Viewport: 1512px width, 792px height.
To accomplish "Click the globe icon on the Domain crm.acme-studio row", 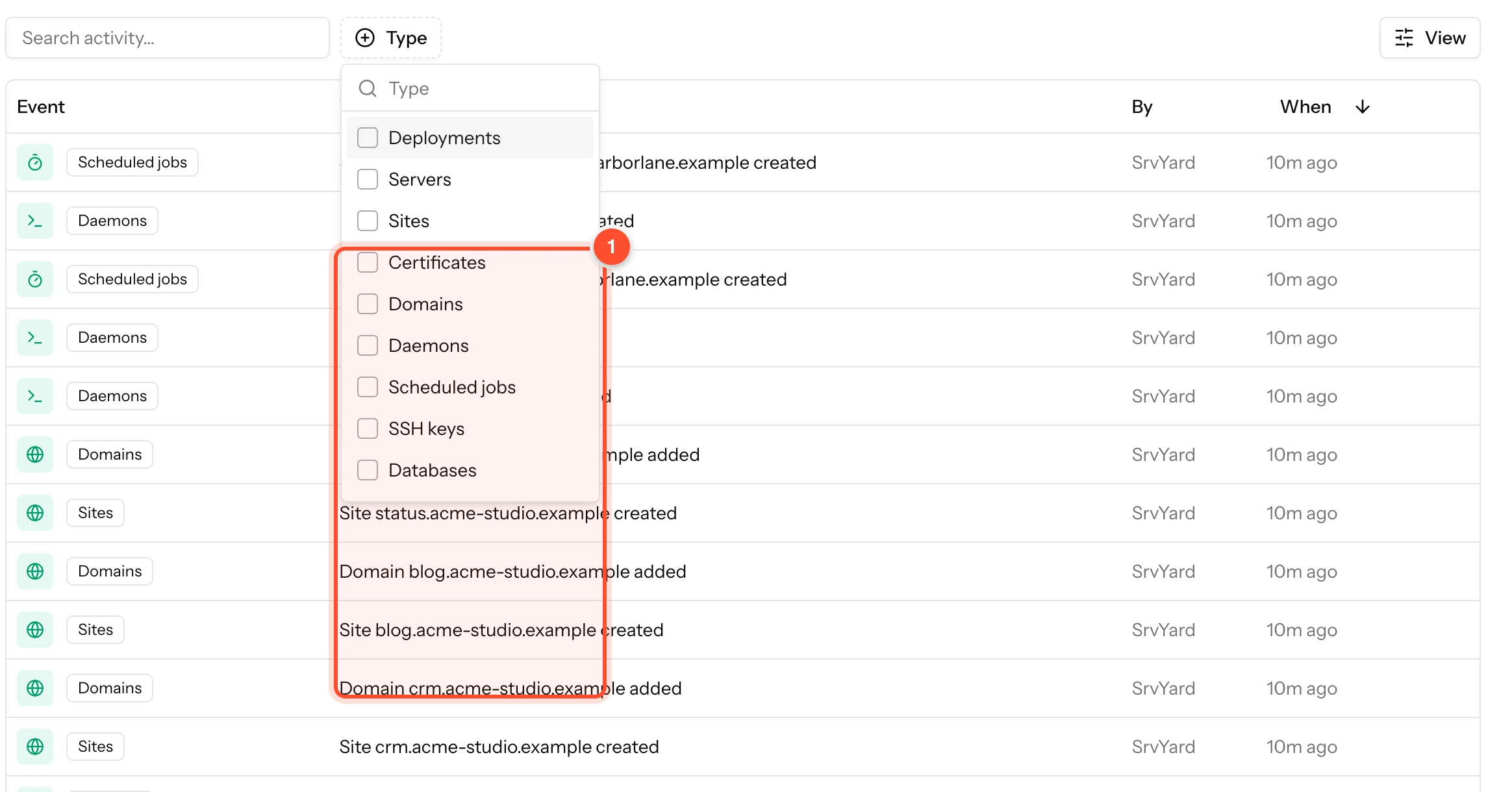I will tap(35, 688).
